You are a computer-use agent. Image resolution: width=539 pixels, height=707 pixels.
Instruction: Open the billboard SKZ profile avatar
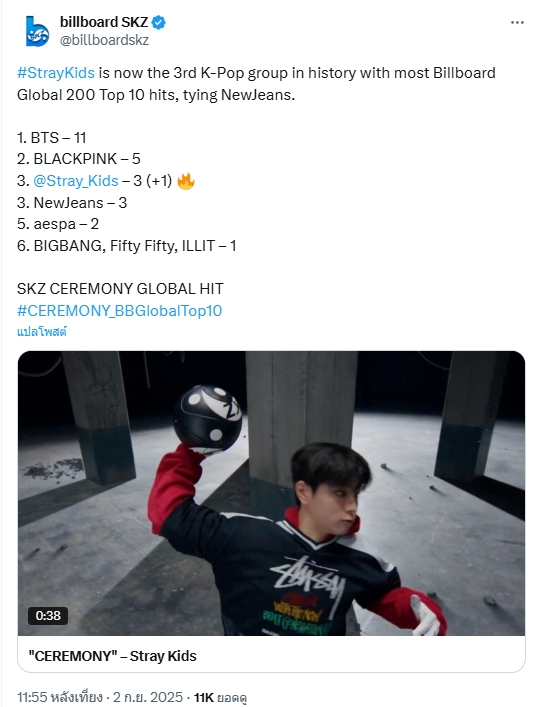click(x=37, y=31)
